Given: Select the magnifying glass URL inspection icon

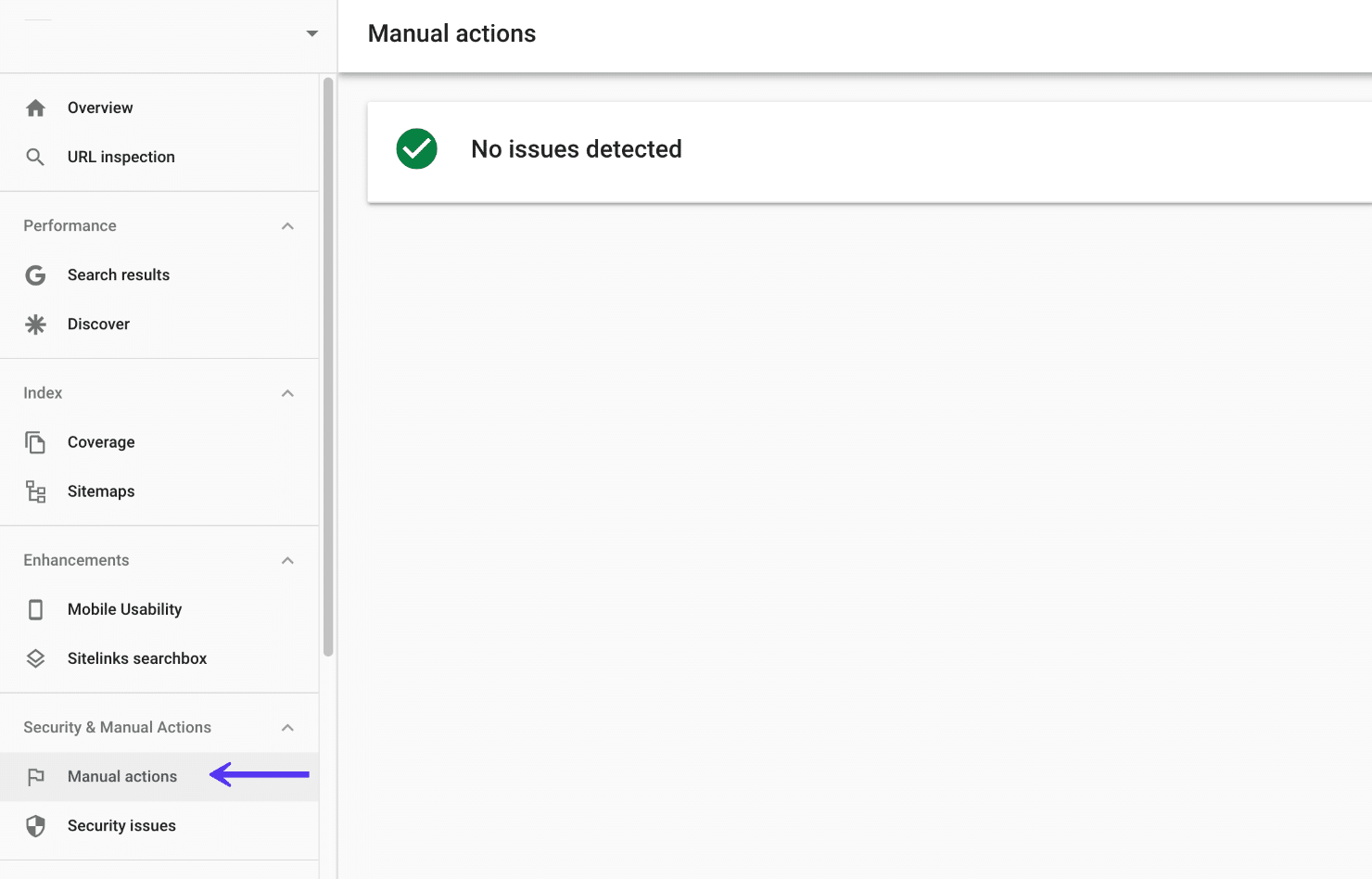Looking at the screenshot, I should pyautogui.click(x=35, y=157).
